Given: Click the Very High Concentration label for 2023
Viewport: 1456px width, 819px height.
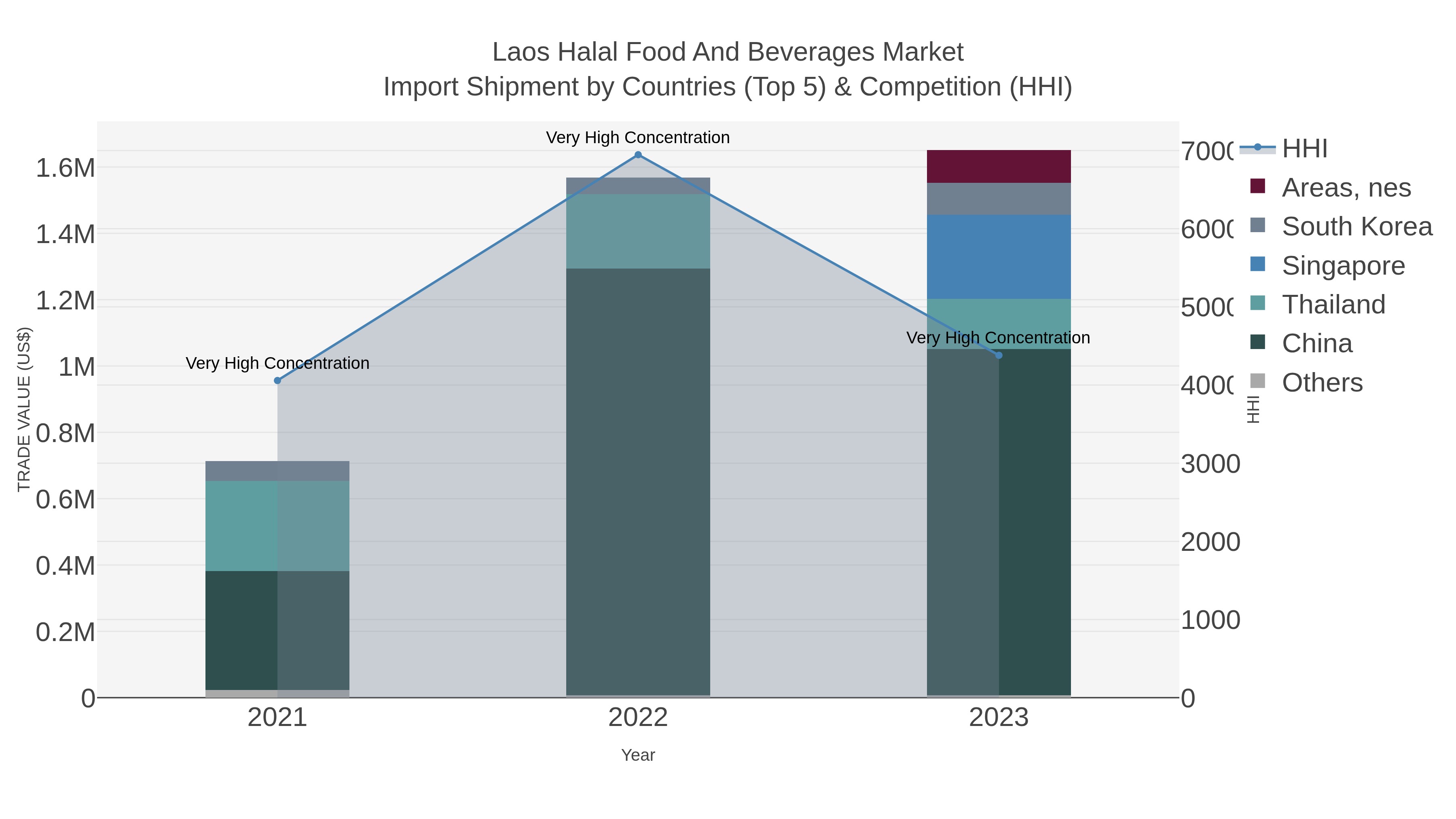Looking at the screenshot, I should pyautogui.click(x=998, y=337).
